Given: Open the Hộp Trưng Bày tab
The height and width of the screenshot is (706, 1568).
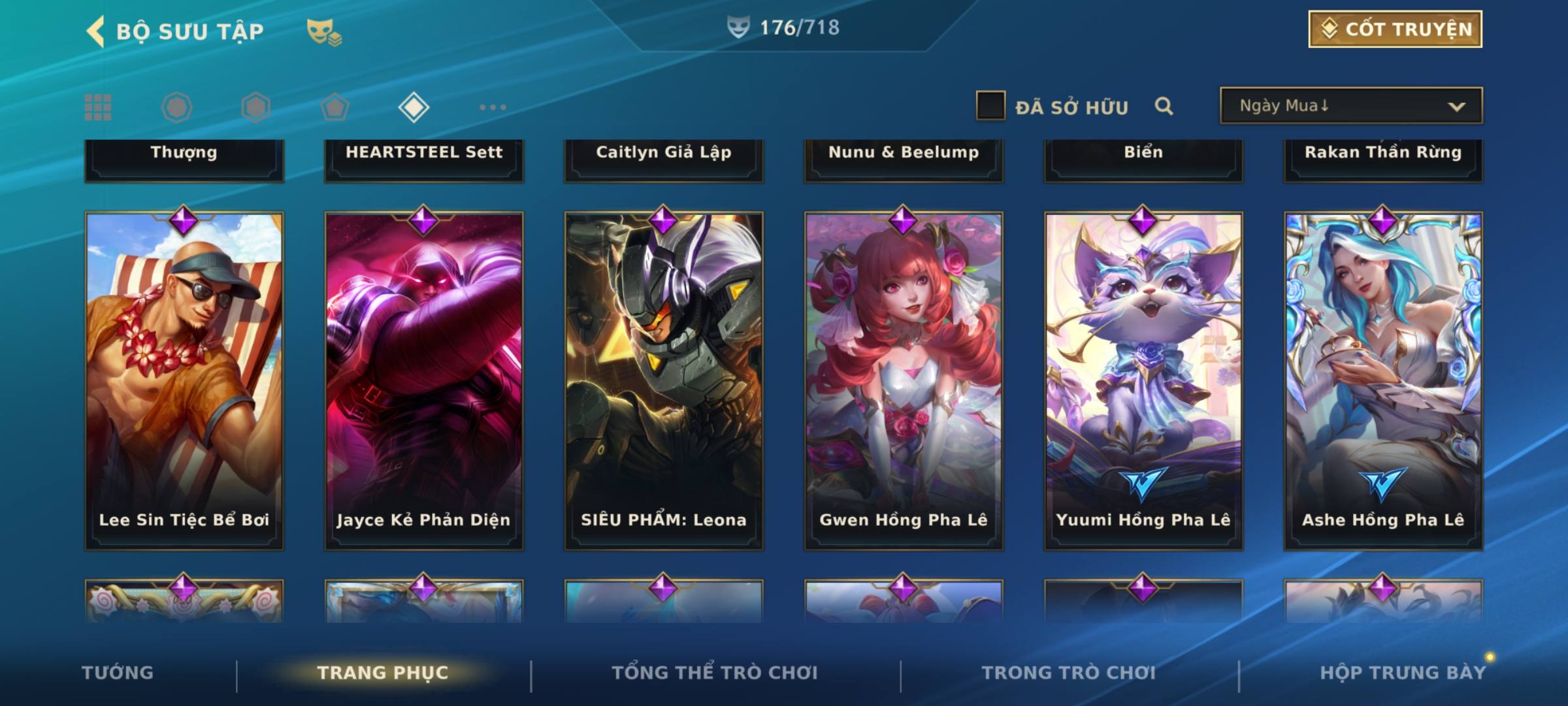Looking at the screenshot, I should [1403, 673].
